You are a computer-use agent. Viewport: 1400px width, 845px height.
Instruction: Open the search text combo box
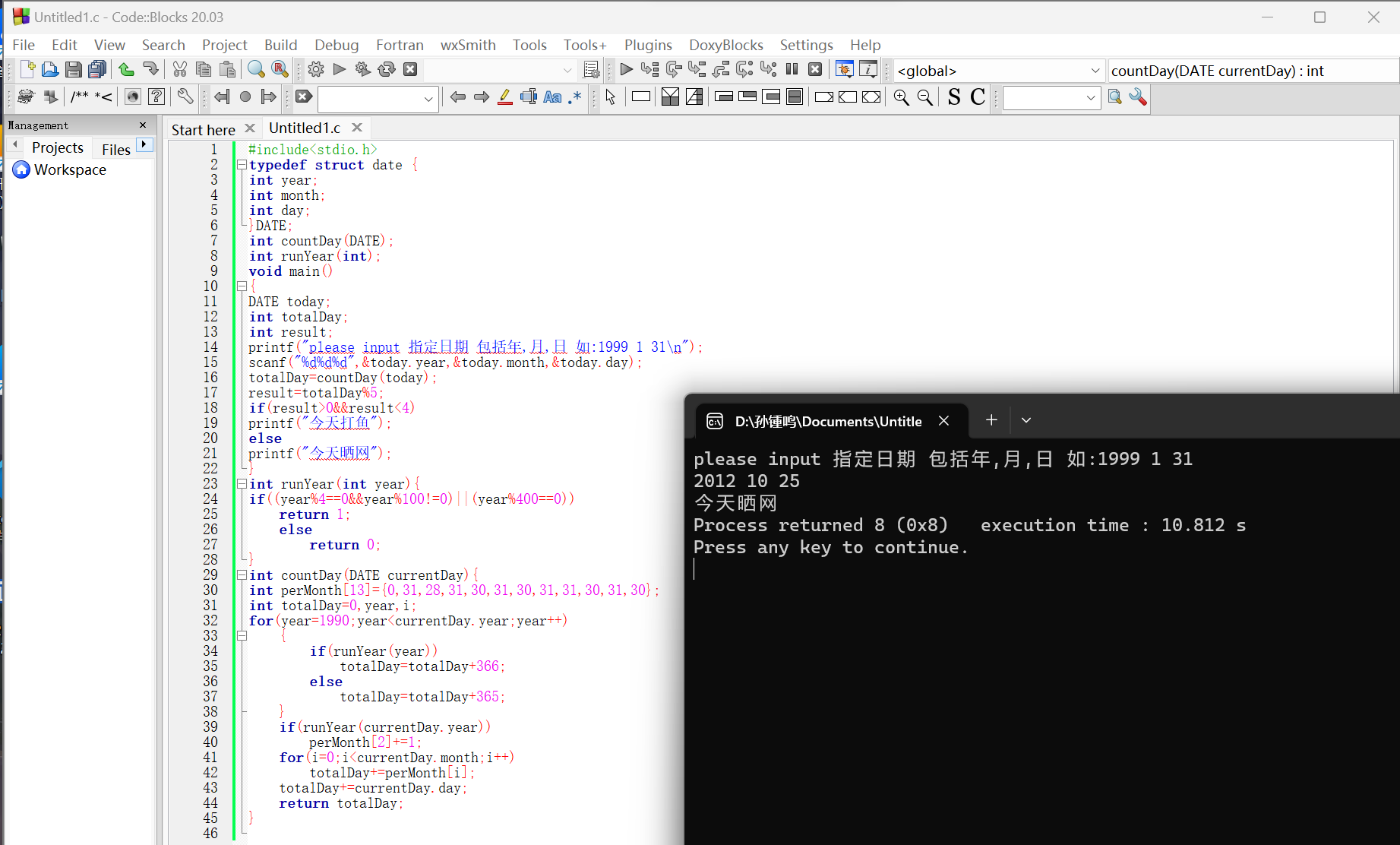(x=378, y=98)
